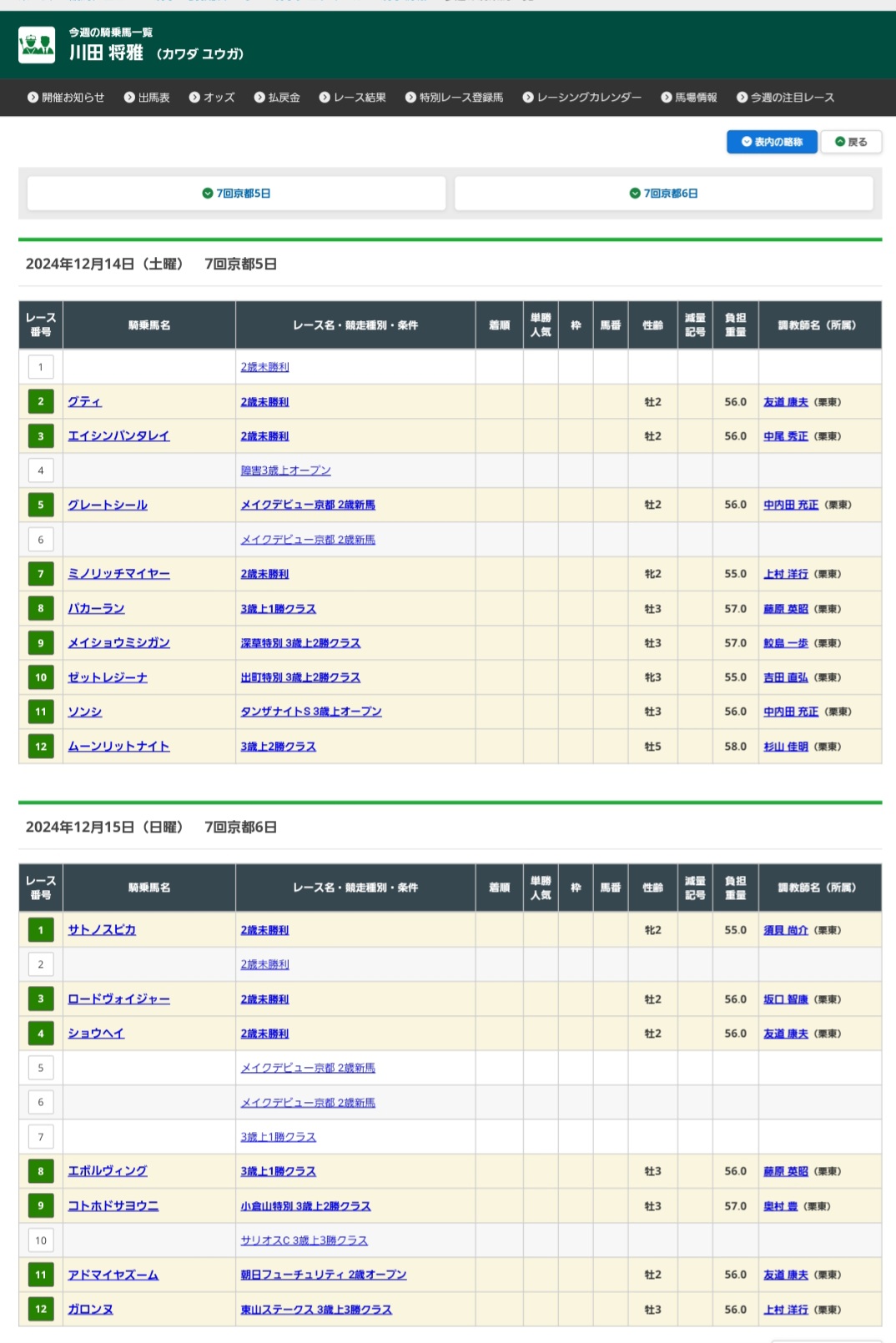Click Saturday race 10 green number badge
The height and width of the screenshot is (1343, 896).
[41, 677]
